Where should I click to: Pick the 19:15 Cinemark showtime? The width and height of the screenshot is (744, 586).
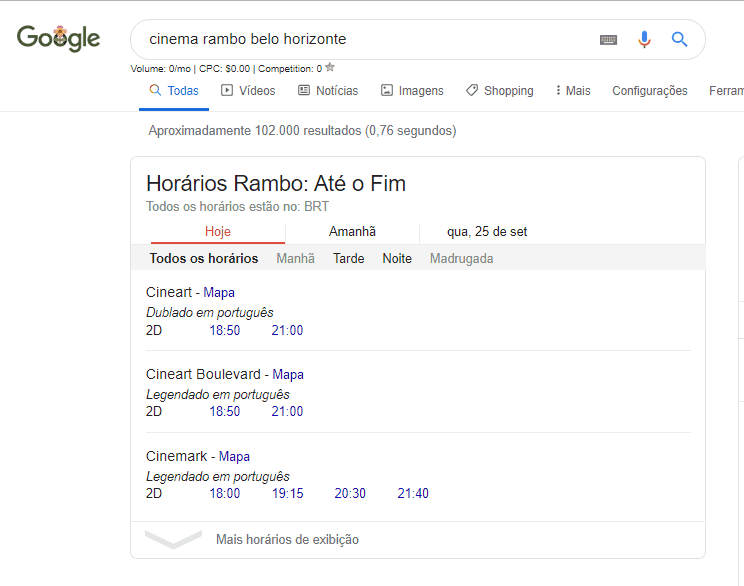pos(288,493)
